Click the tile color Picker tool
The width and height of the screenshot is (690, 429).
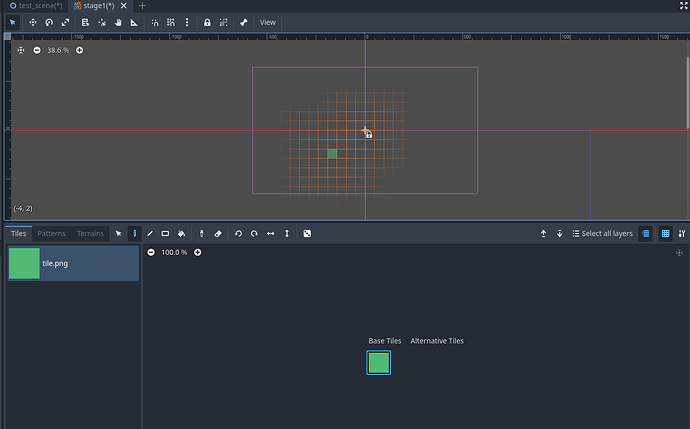click(x=201, y=233)
